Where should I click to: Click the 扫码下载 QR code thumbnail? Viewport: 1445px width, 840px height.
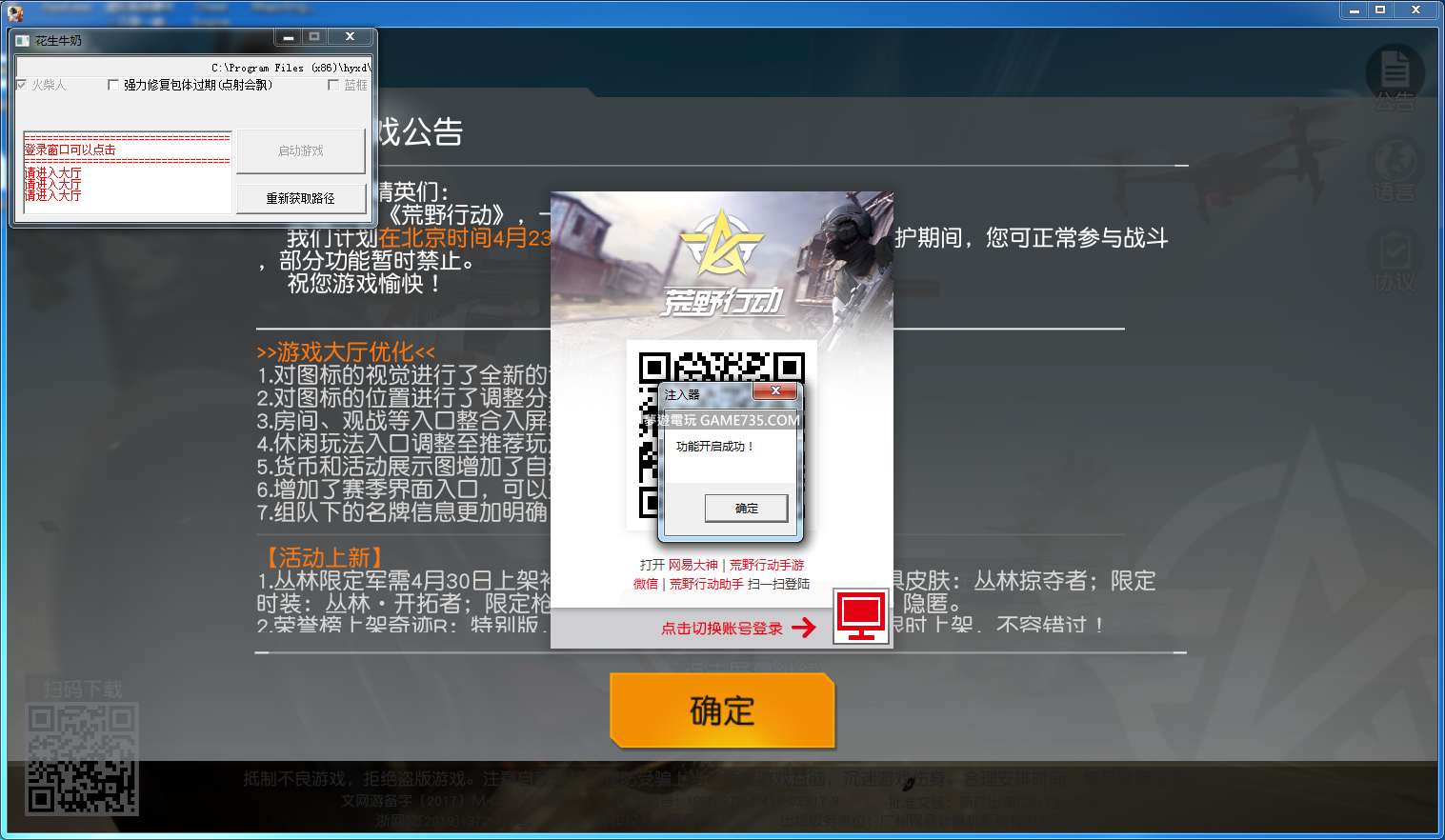pos(82,759)
